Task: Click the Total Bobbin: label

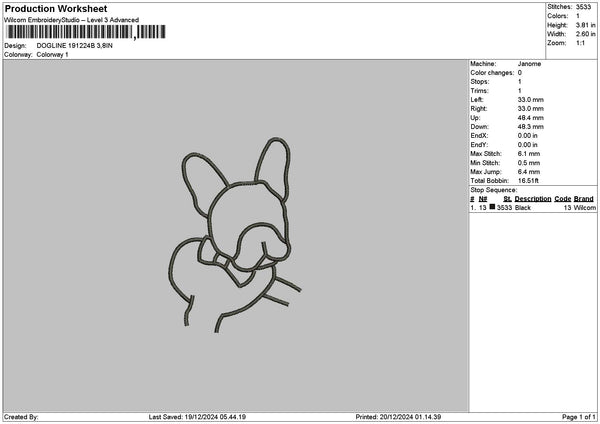Action: 489,181
